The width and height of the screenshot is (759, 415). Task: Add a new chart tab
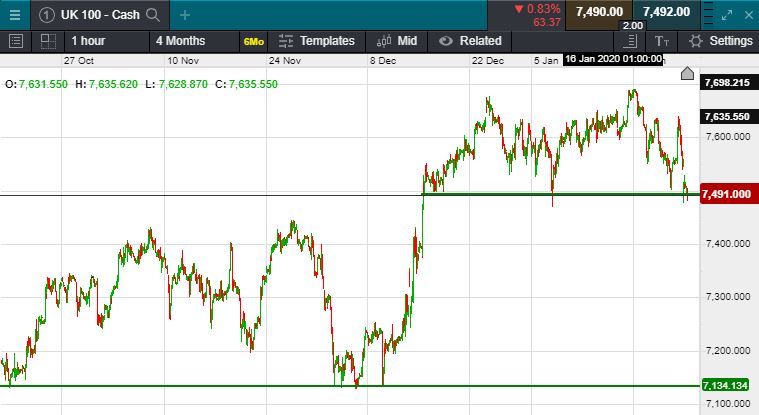185,14
